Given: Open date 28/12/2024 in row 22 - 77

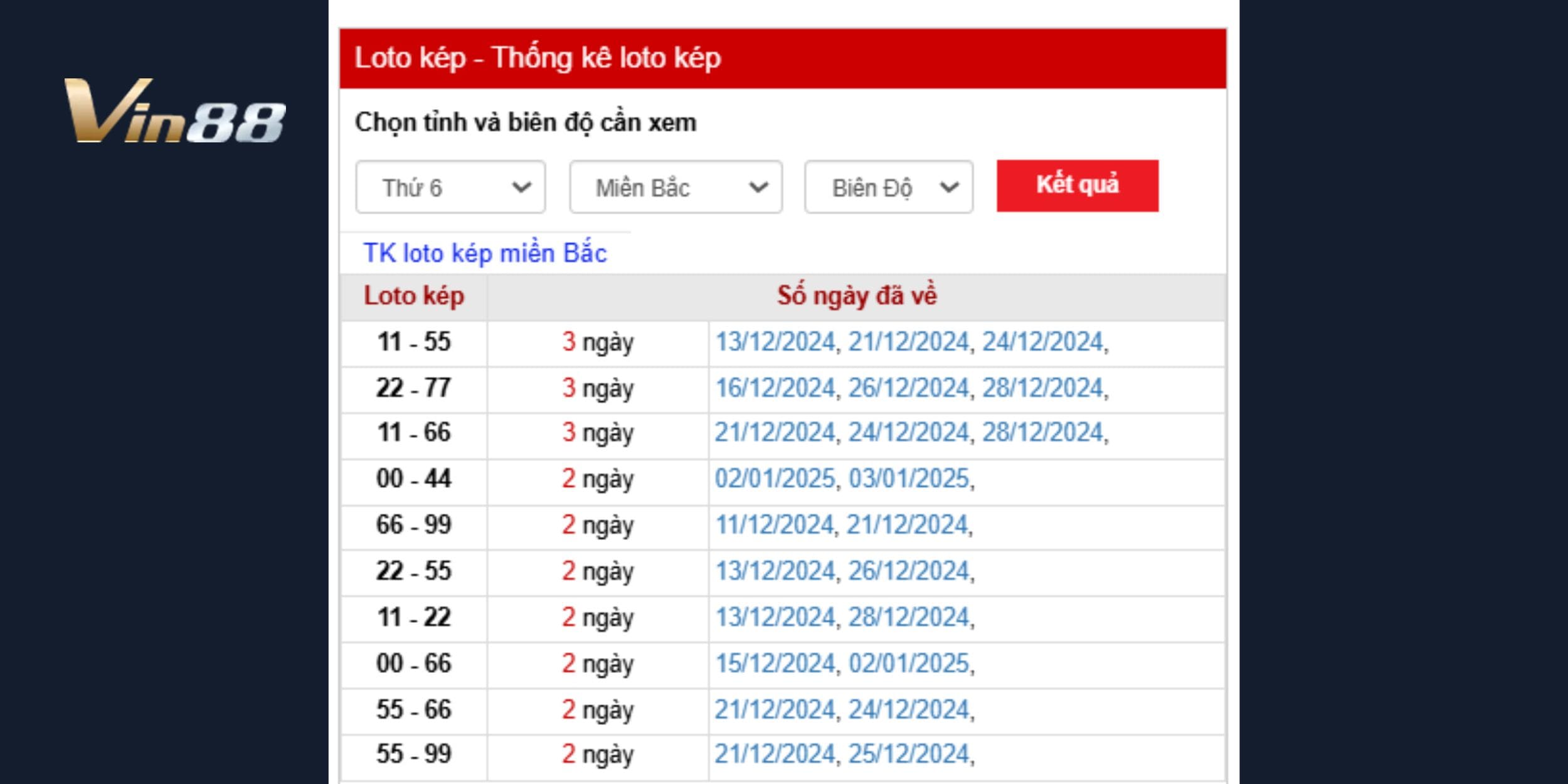Looking at the screenshot, I should coord(1042,388).
